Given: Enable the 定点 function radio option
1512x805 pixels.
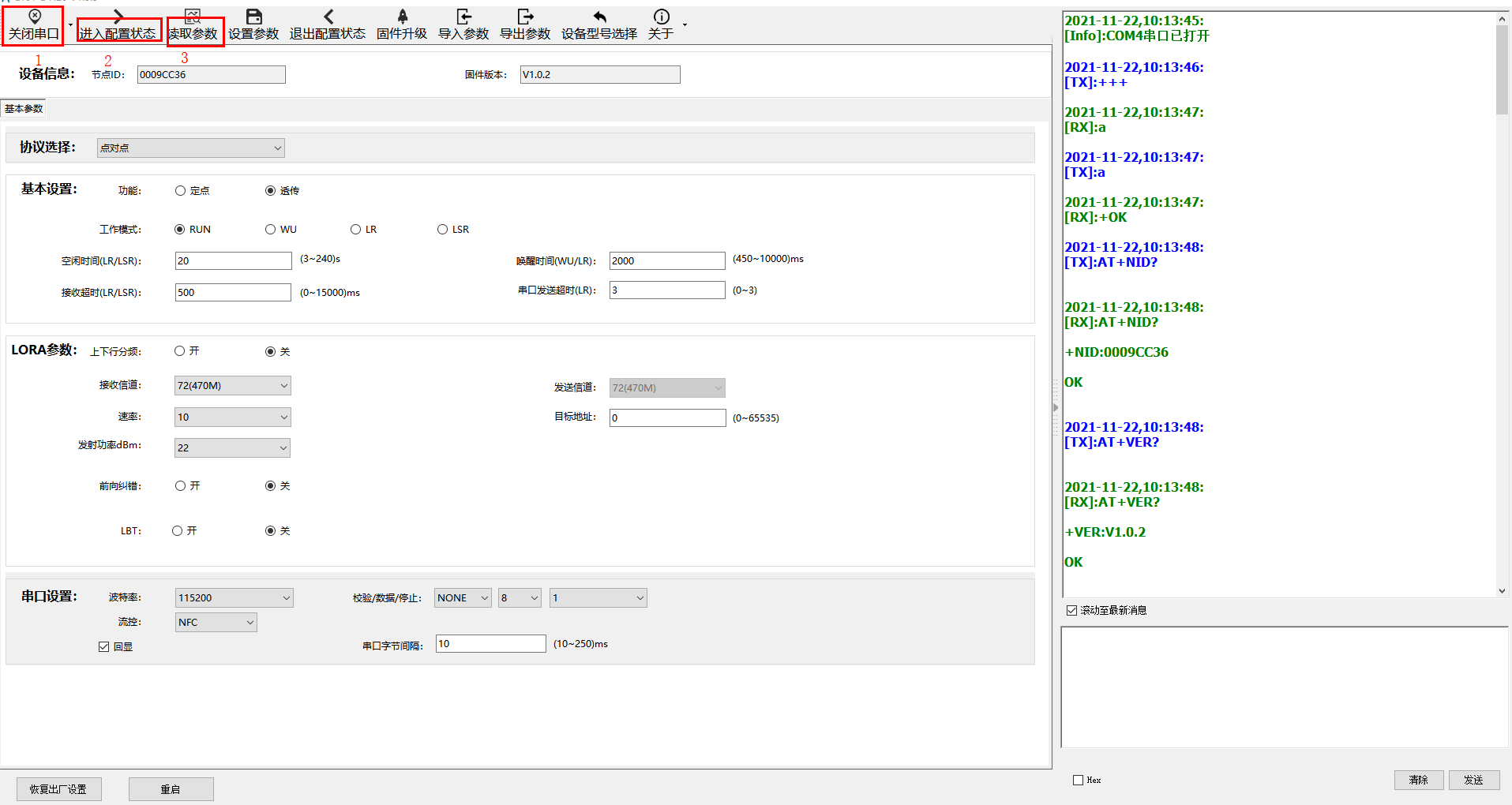Looking at the screenshot, I should pos(181,191).
